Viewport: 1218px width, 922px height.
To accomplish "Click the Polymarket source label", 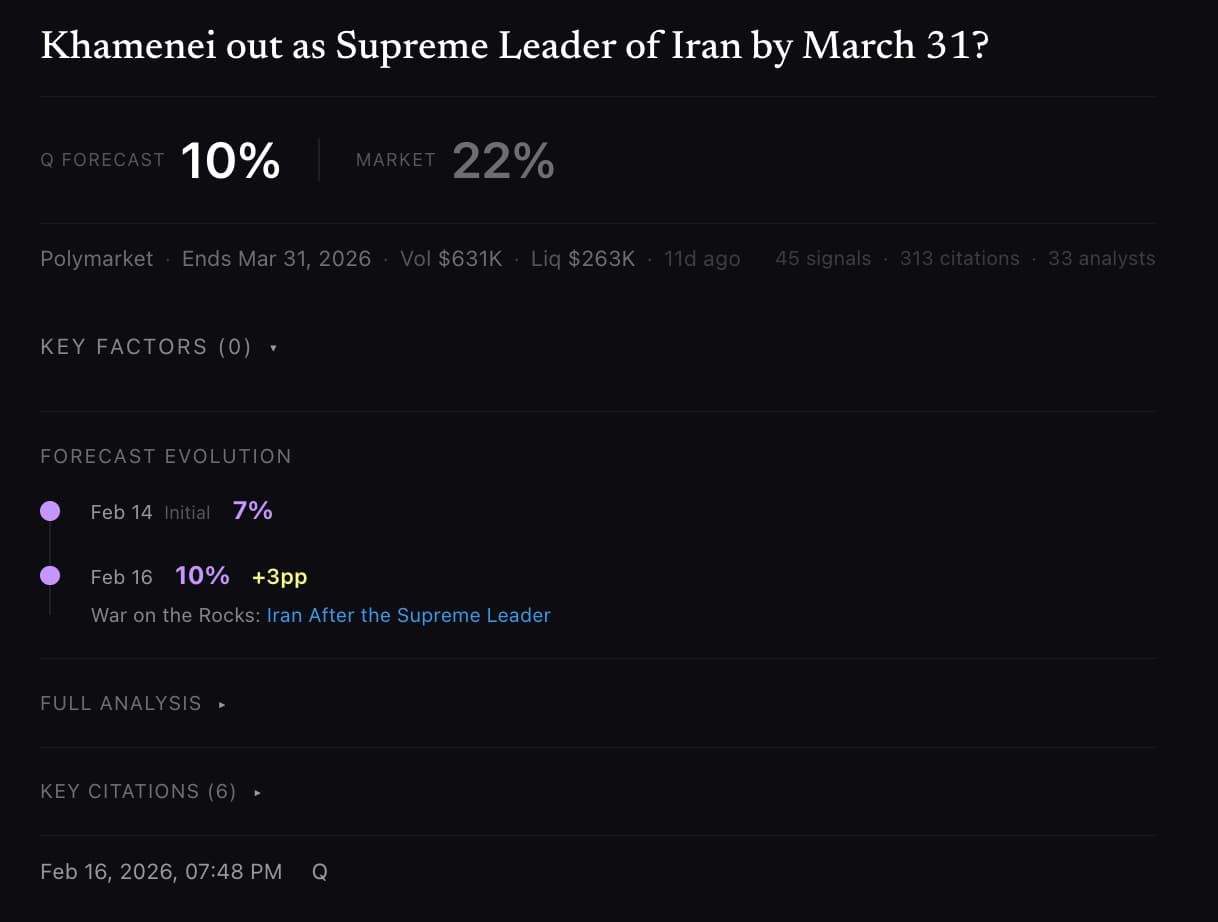I will pos(96,259).
